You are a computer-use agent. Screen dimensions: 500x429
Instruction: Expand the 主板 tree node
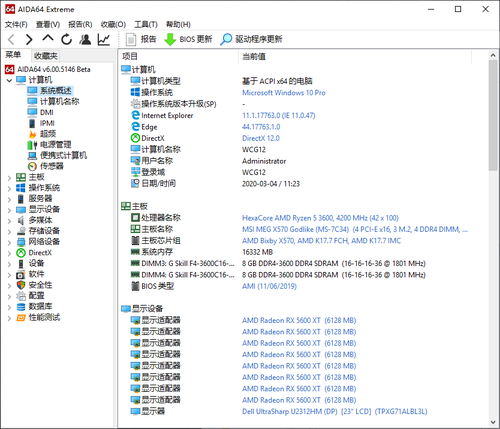pos(9,178)
